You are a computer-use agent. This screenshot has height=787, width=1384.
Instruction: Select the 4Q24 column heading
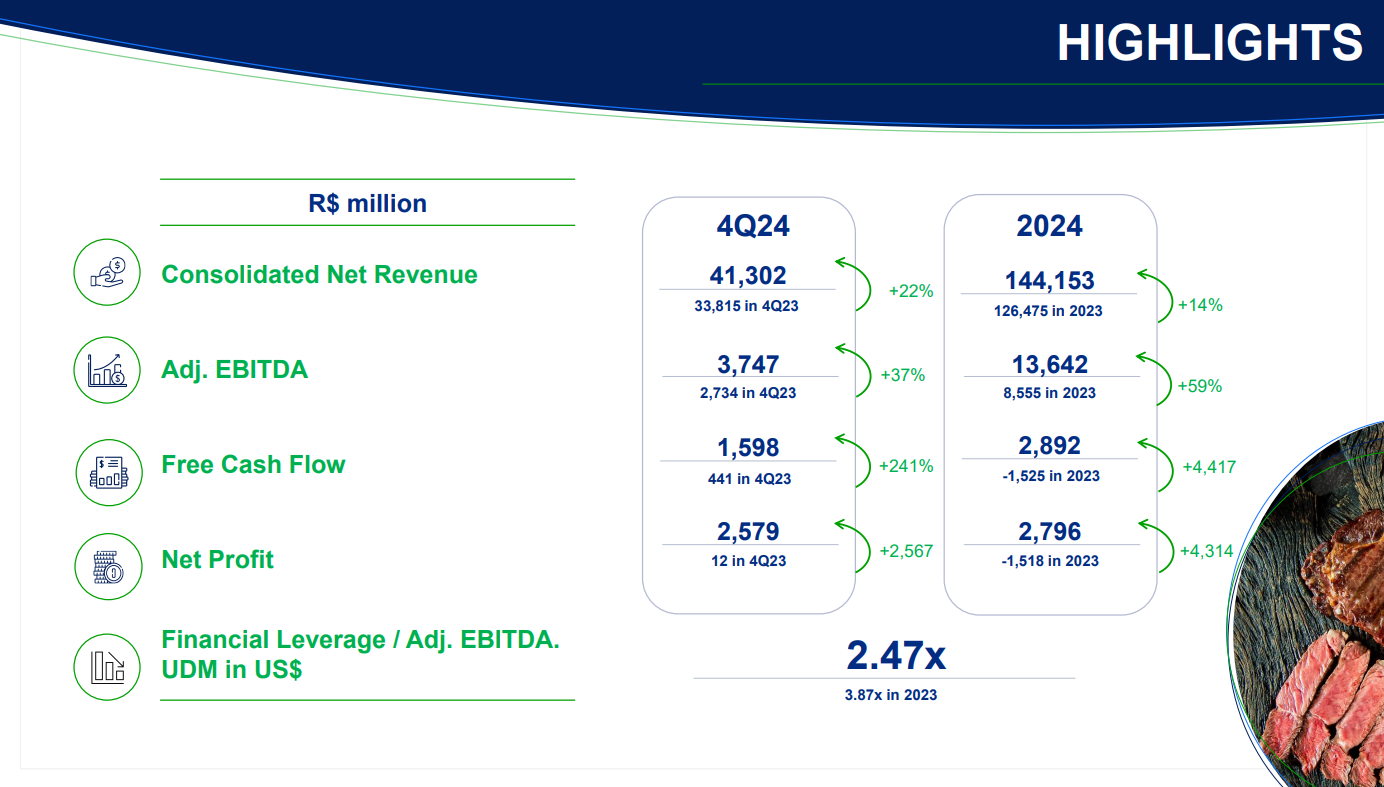pos(753,226)
